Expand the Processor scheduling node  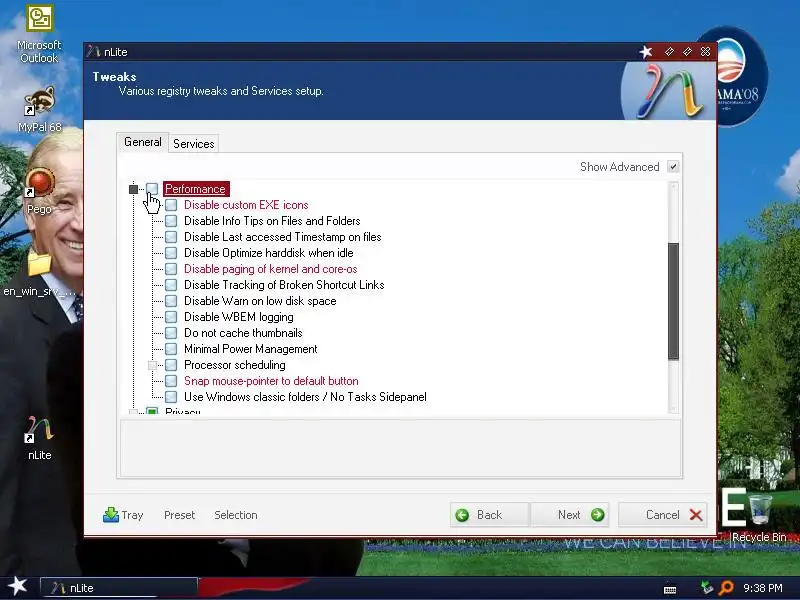152,365
